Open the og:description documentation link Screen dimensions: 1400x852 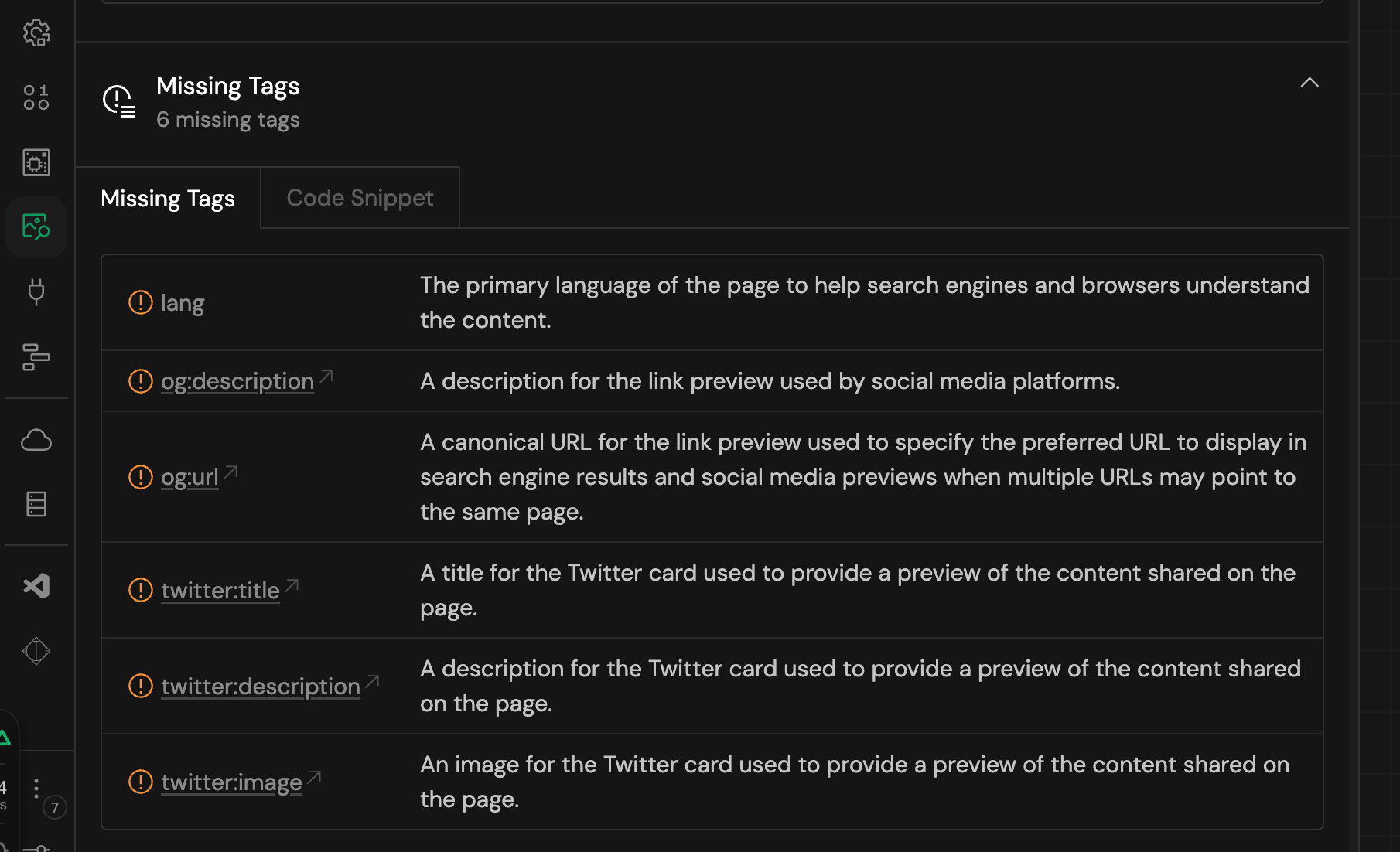(x=237, y=381)
